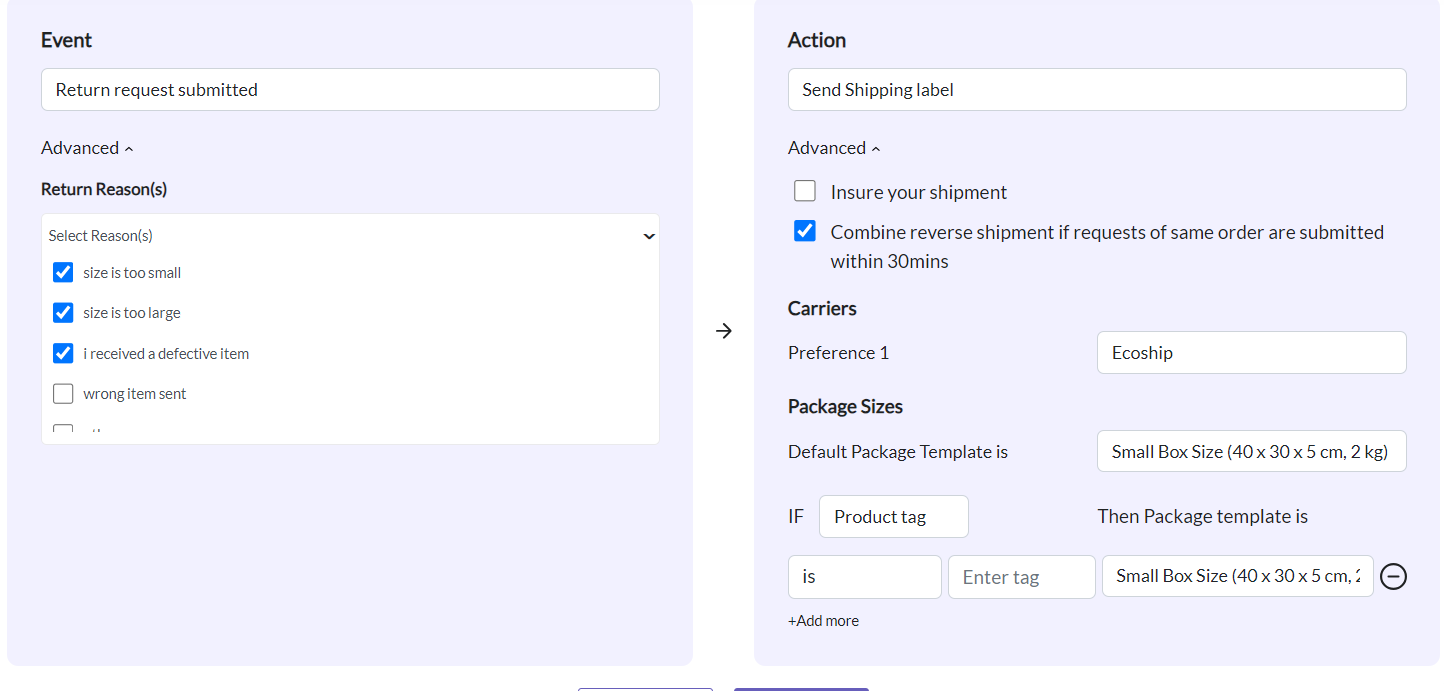Open the Select Reason(s) dropdown chevron
The image size is (1444, 691).
tap(648, 236)
